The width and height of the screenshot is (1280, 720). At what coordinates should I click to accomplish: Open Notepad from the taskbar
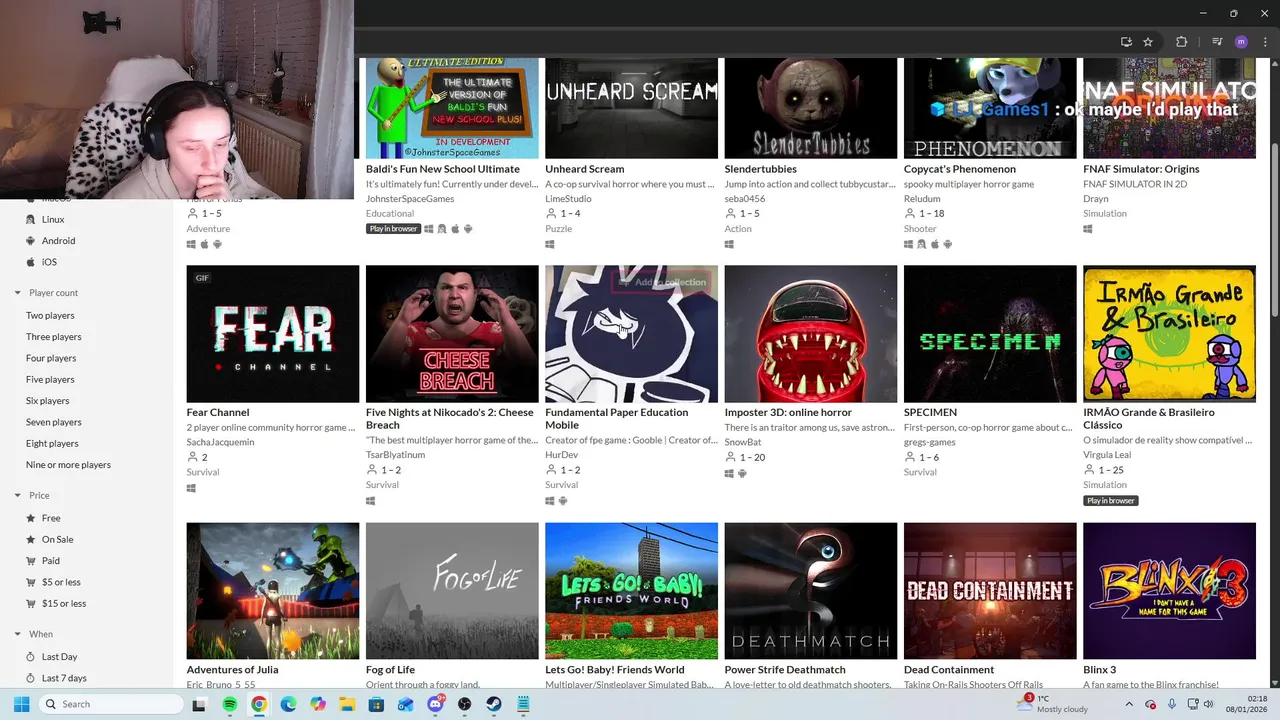(x=523, y=704)
